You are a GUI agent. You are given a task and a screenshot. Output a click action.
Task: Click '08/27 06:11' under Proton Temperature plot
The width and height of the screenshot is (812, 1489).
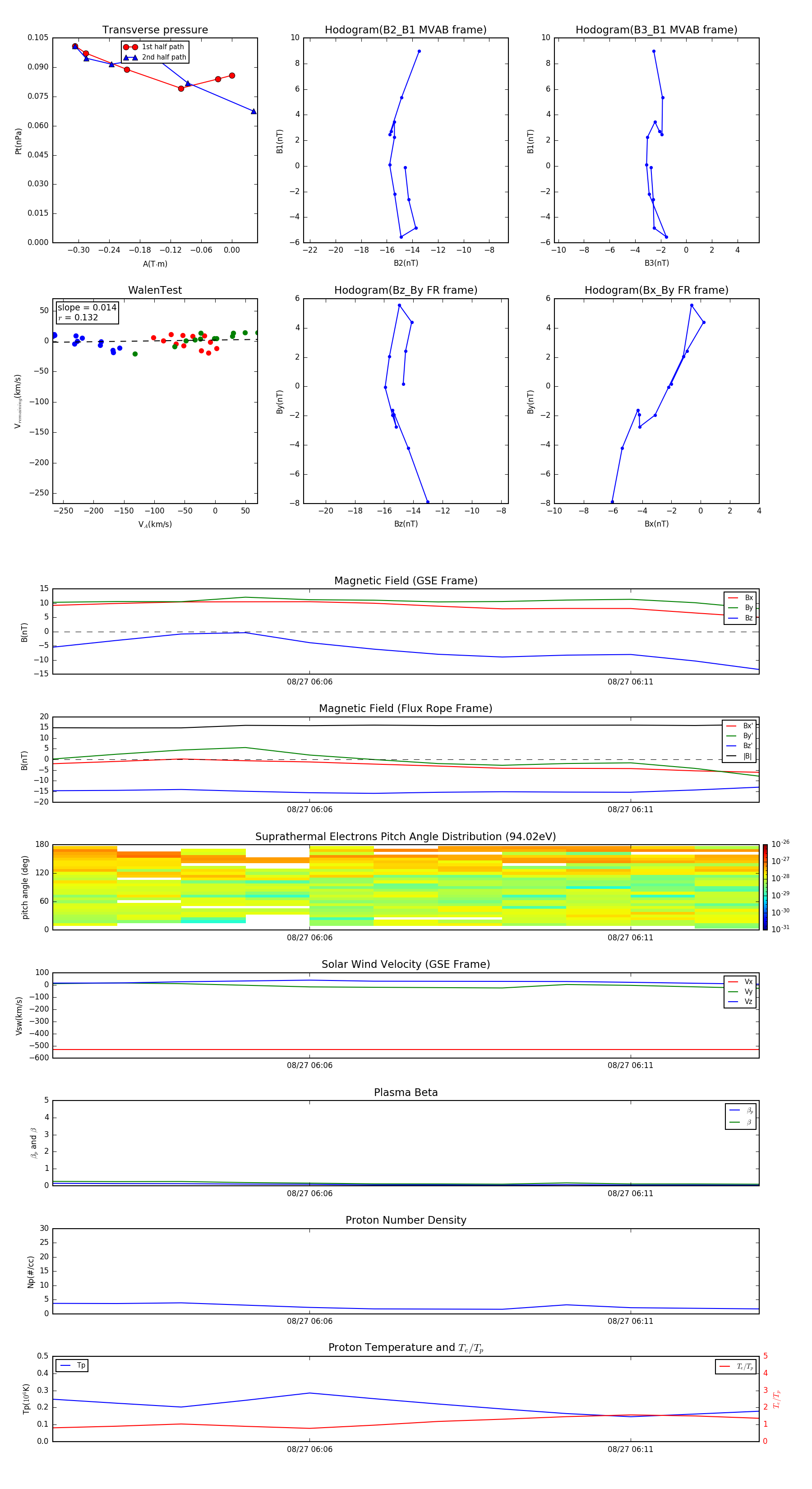[x=631, y=1449]
